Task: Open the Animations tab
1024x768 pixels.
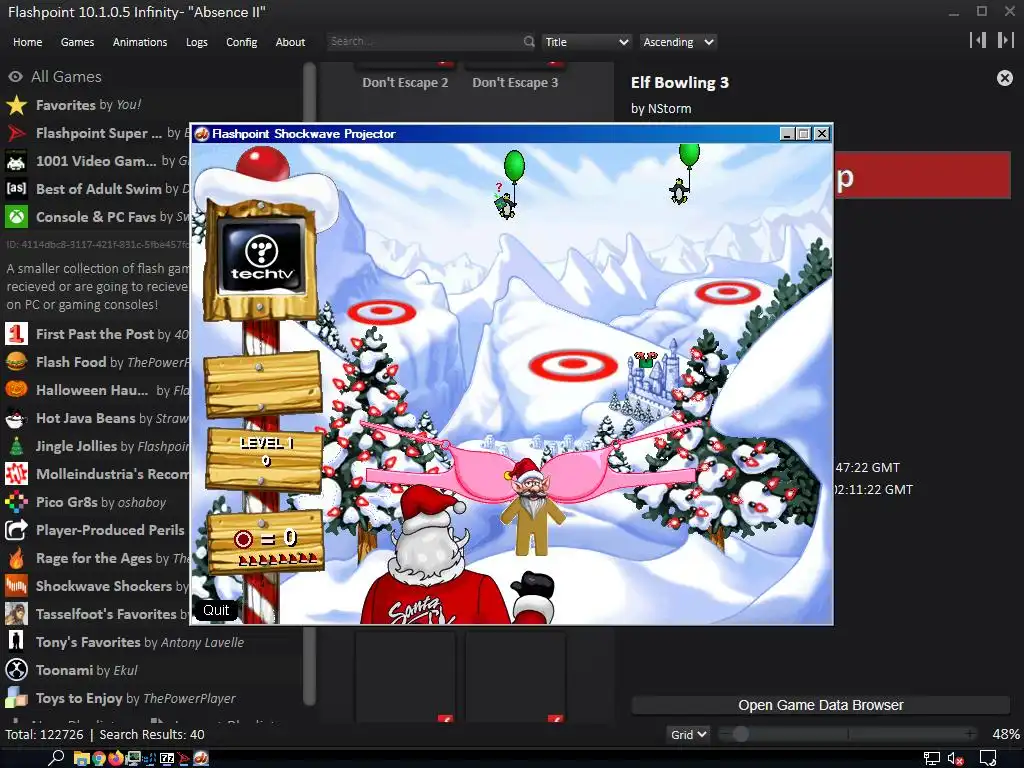Action: pos(140,42)
